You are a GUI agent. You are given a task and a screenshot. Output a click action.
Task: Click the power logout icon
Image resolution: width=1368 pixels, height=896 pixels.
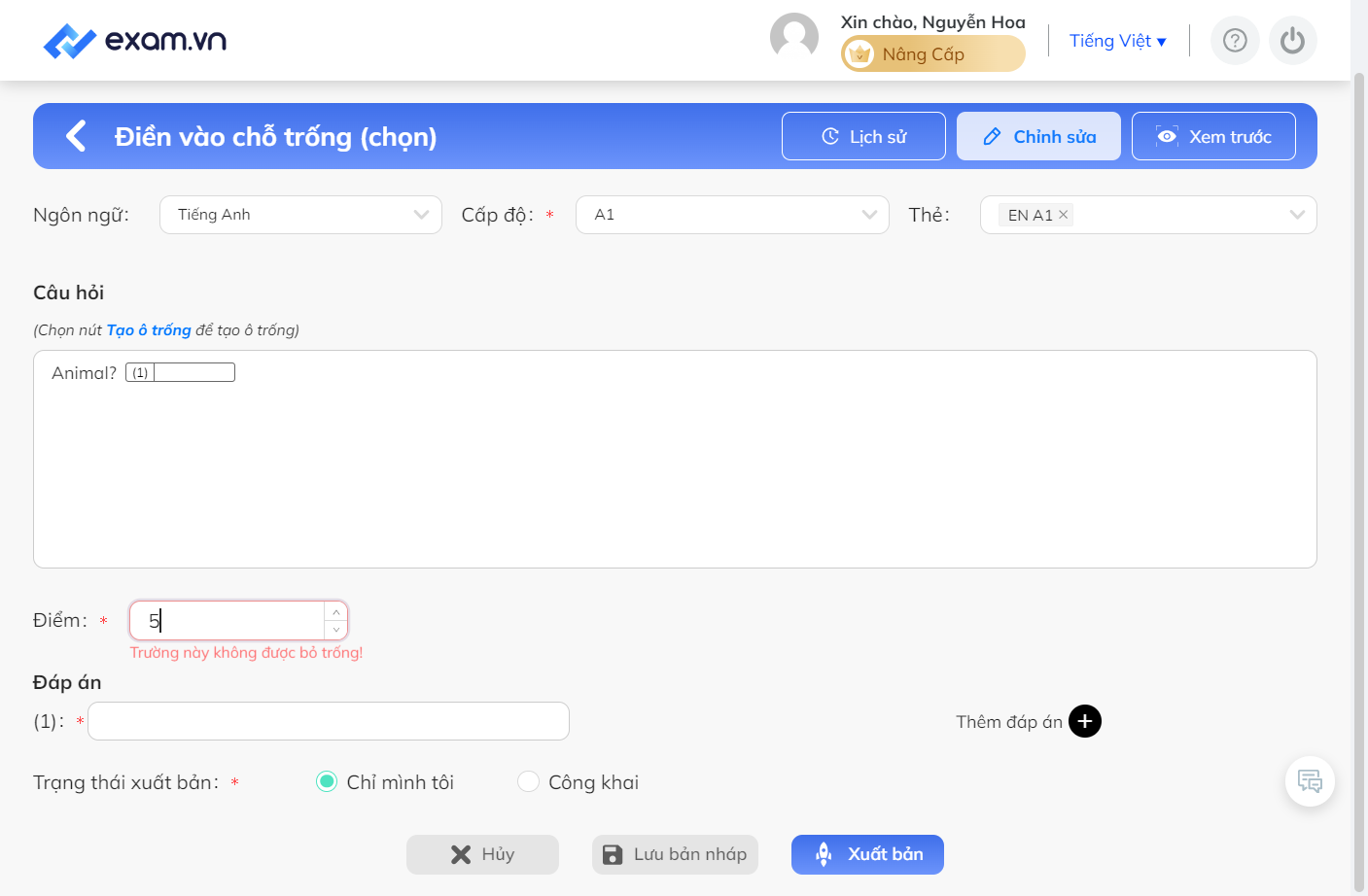1292,41
